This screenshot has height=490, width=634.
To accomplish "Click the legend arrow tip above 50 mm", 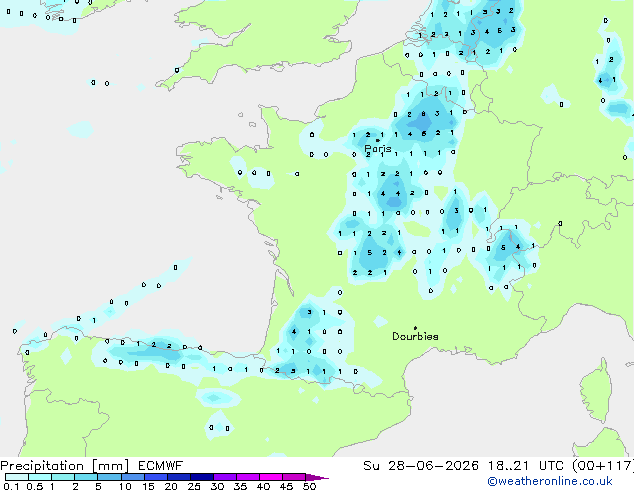I will click(317, 477).
